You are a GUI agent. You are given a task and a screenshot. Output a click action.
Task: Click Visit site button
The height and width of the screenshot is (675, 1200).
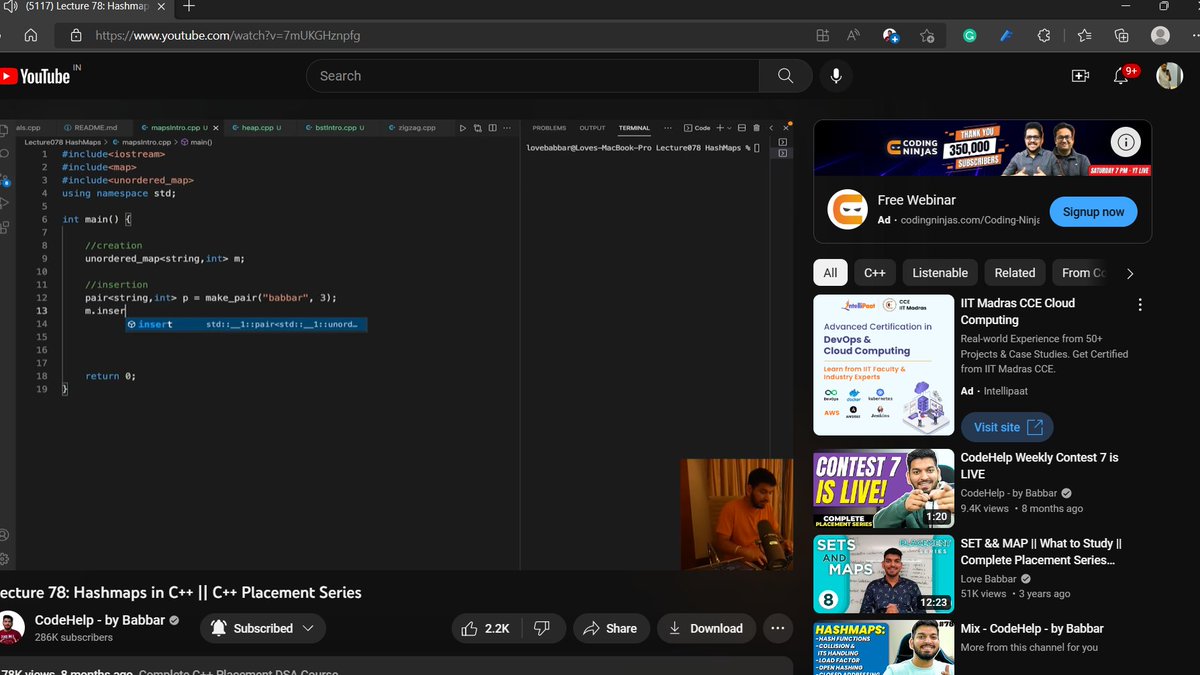[1007, 427]
